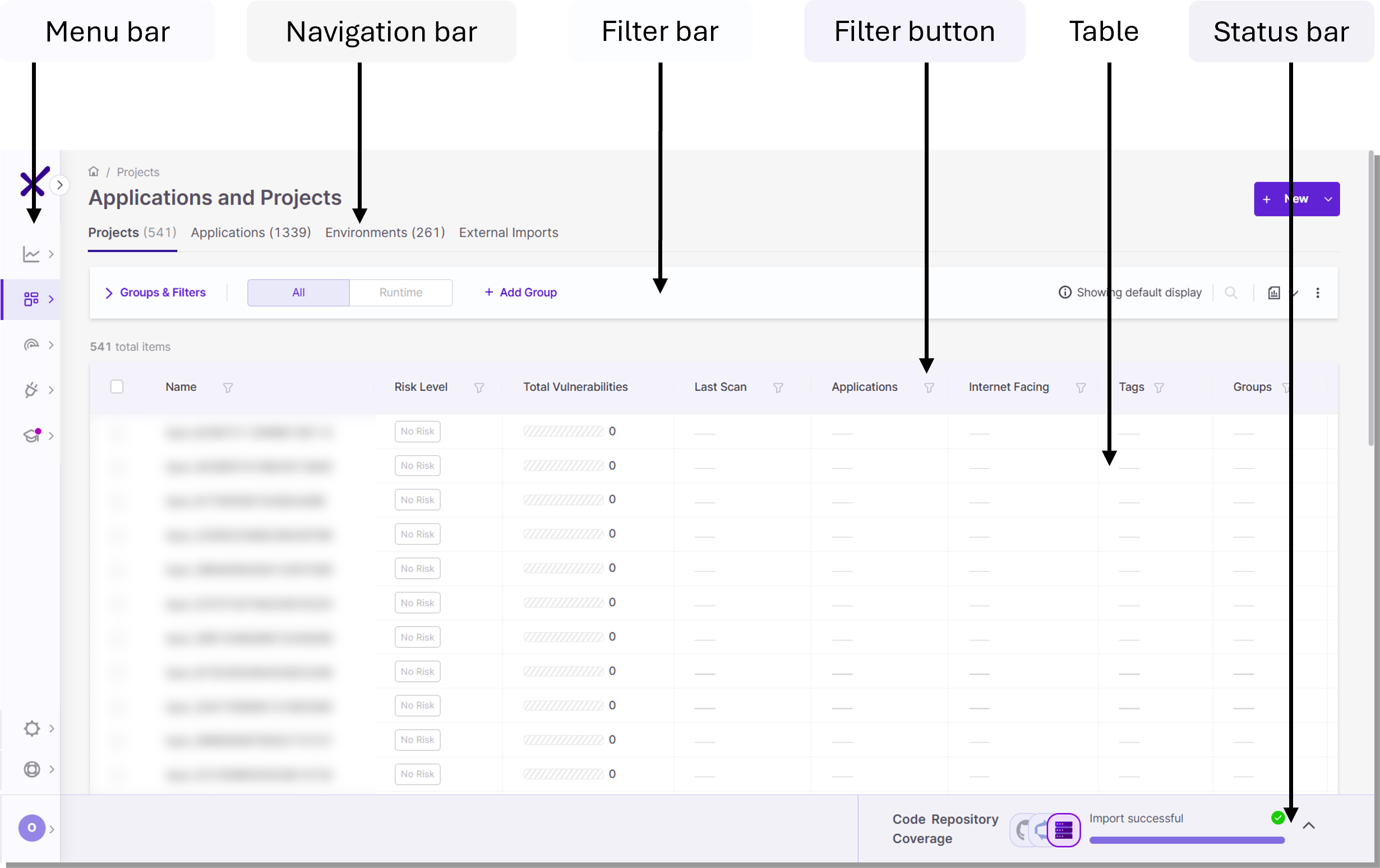Switch to the Applications (1339) tab
This screenshot has width=1380, height=868.
click(x=251, y=232)
